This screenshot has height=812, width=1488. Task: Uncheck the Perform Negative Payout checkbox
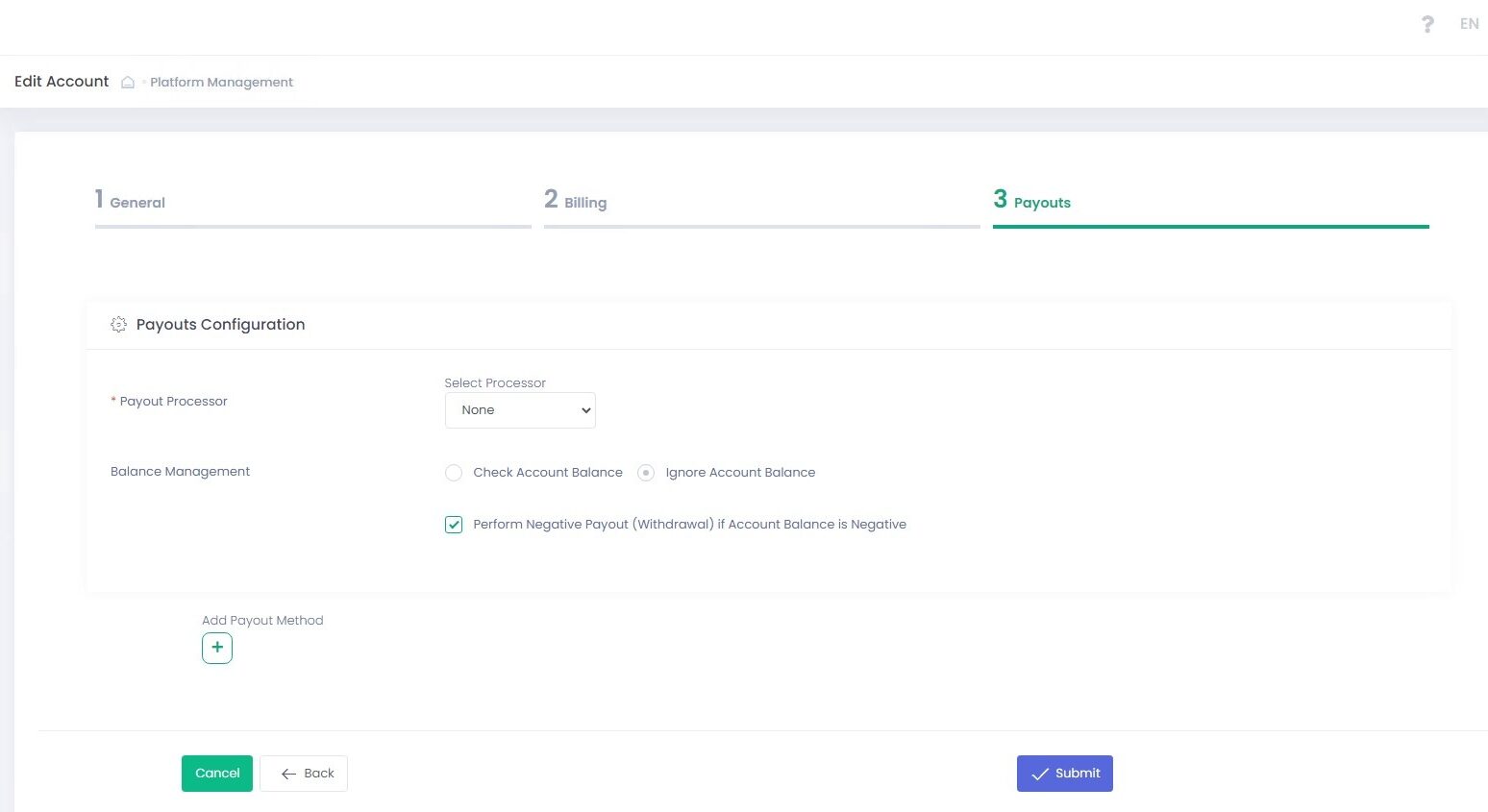click(454, 525)
